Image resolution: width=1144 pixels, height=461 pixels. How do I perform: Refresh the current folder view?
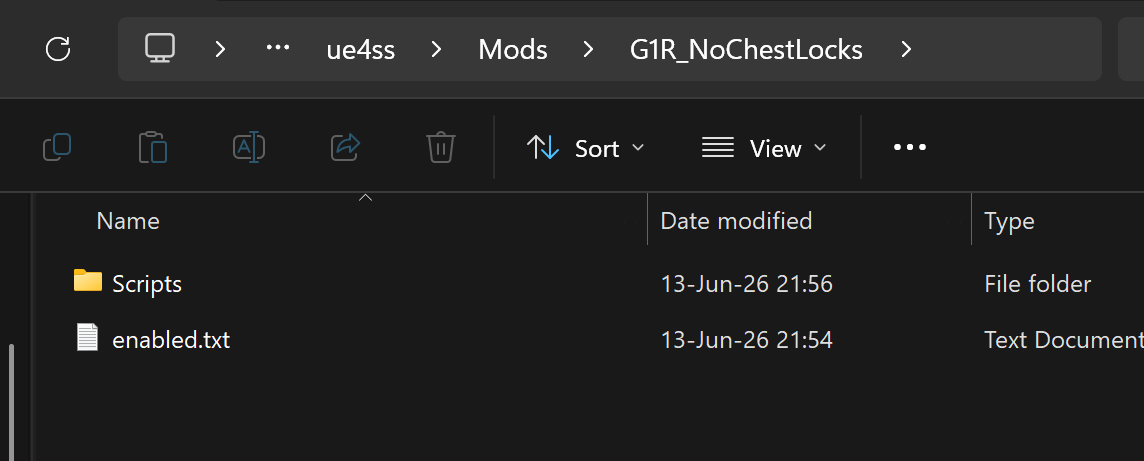58,50
